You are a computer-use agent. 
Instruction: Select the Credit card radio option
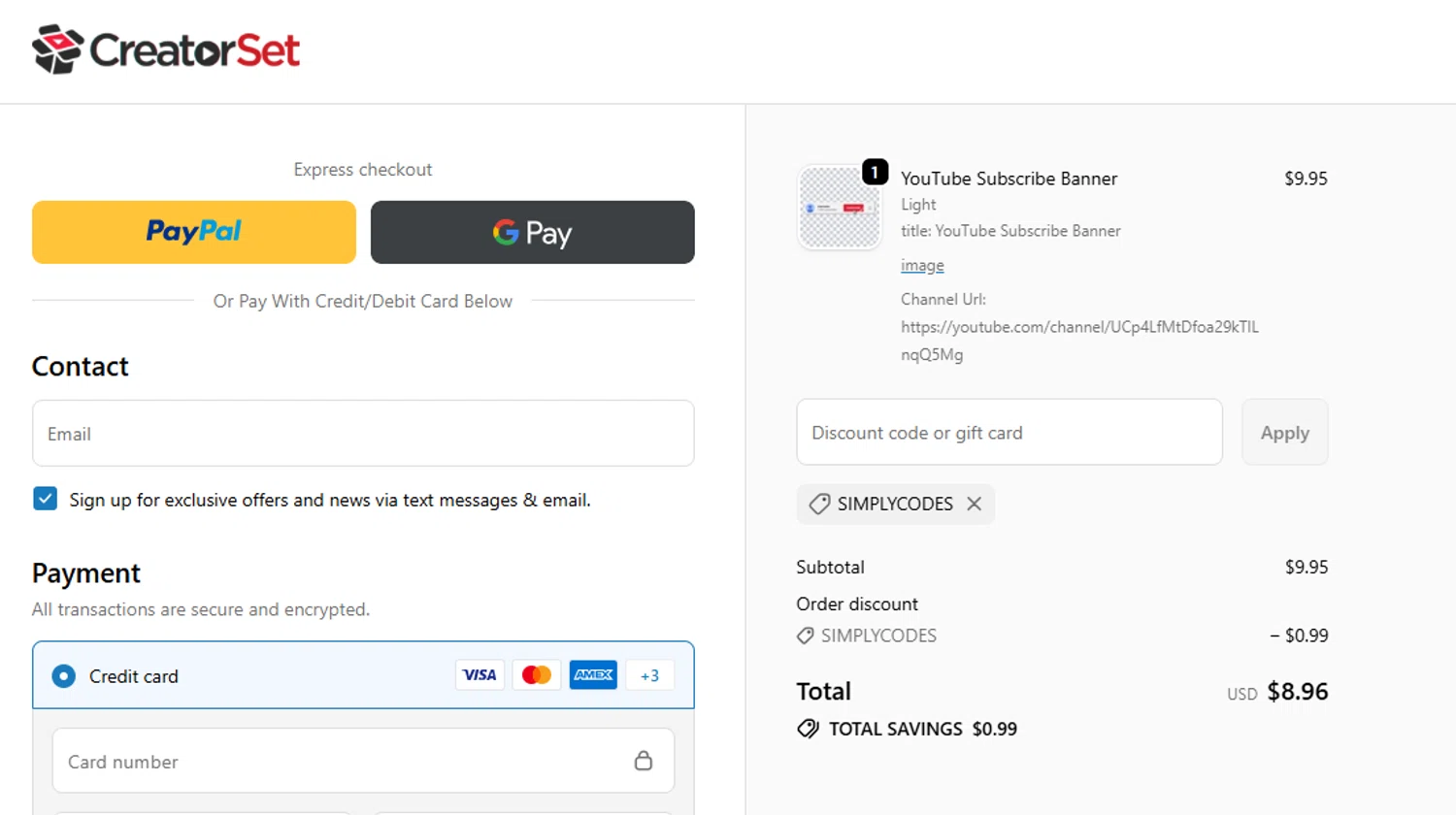point(64,676)
